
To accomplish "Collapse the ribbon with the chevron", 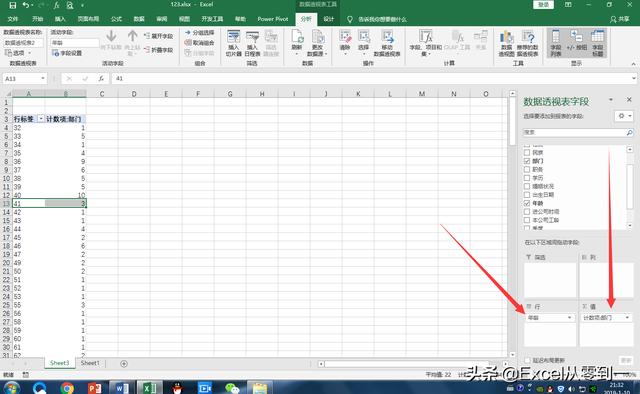I will (x=633, y=64).
